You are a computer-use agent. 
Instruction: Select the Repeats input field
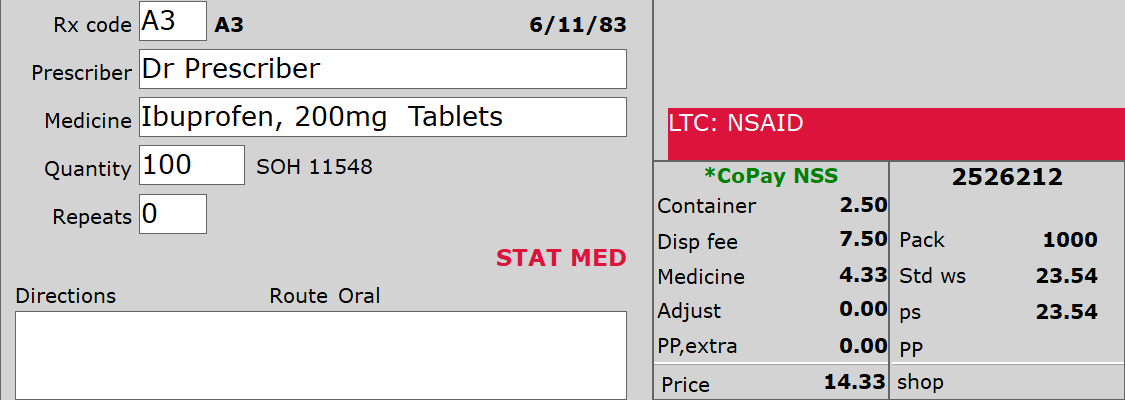click(173, 214)
